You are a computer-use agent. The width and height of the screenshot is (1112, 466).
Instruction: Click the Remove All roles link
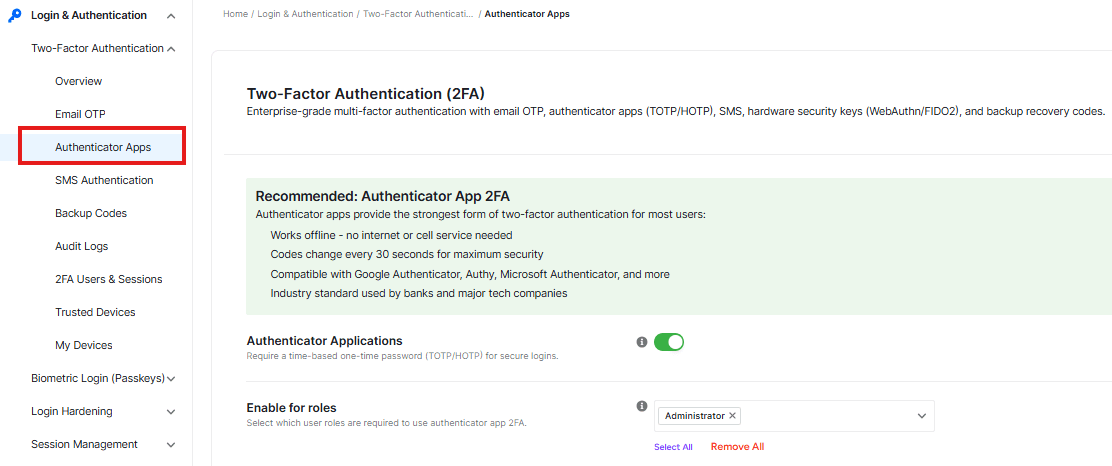tap(737, 447)
